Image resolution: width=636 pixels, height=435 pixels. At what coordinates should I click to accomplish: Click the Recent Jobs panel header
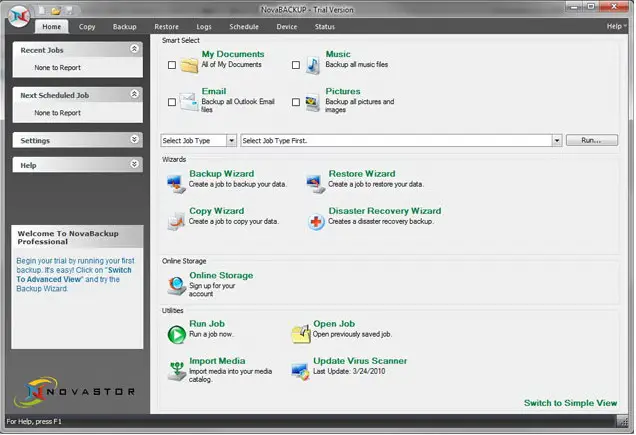pos(77,50)
